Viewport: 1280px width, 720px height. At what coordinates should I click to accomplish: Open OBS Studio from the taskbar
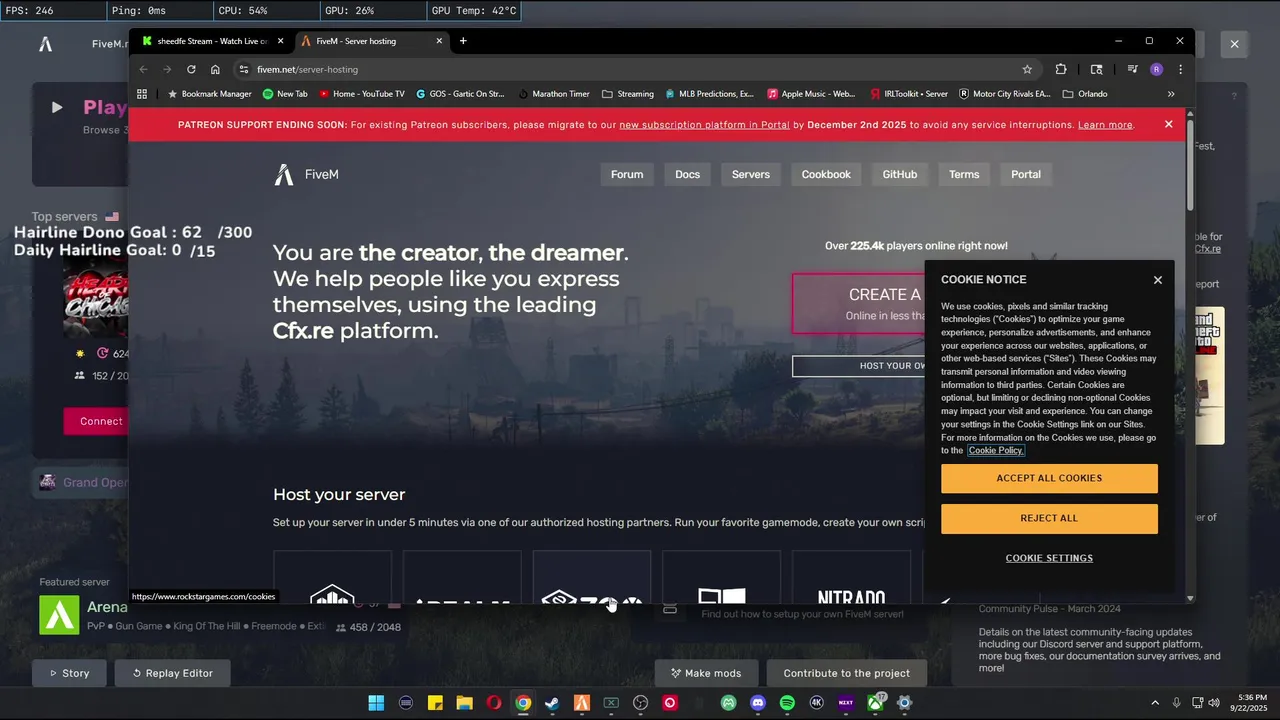640,703
